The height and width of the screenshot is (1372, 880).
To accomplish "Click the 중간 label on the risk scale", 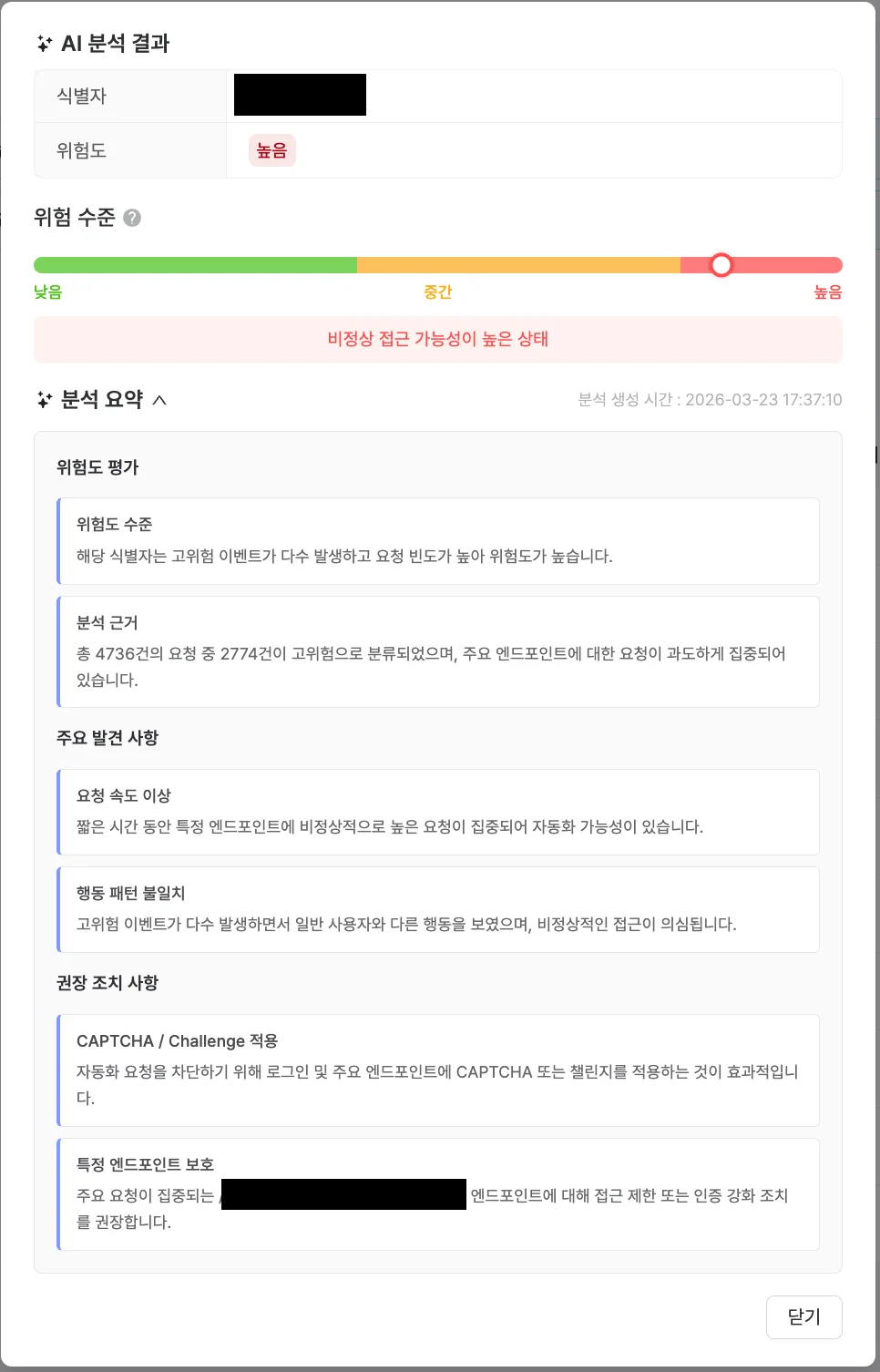I will point(438,292).
